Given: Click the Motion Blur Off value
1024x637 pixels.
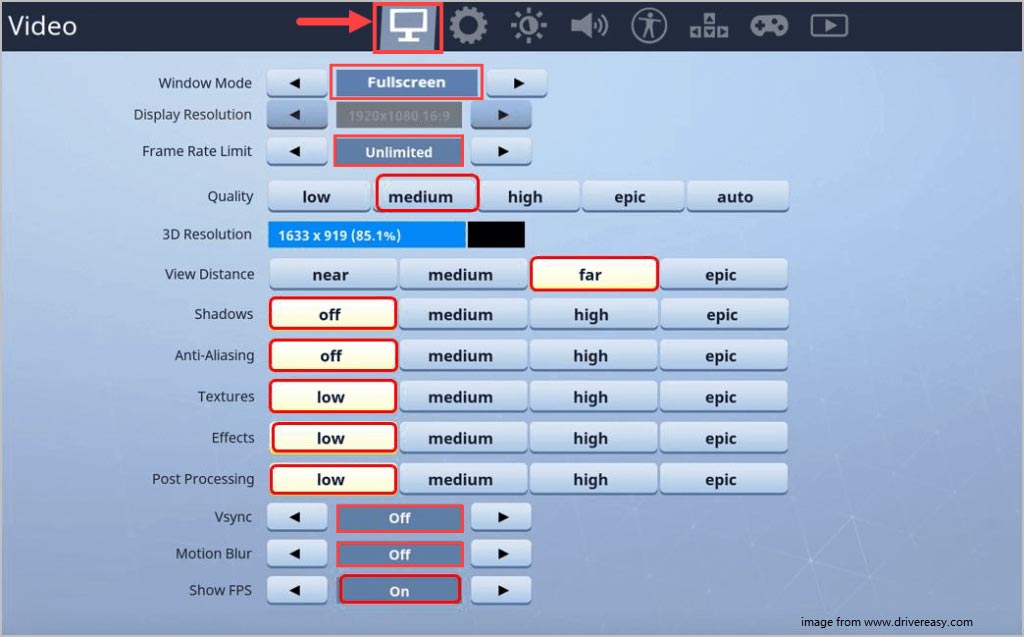Looking at the screenshot, I should click(x=400, y=554).
